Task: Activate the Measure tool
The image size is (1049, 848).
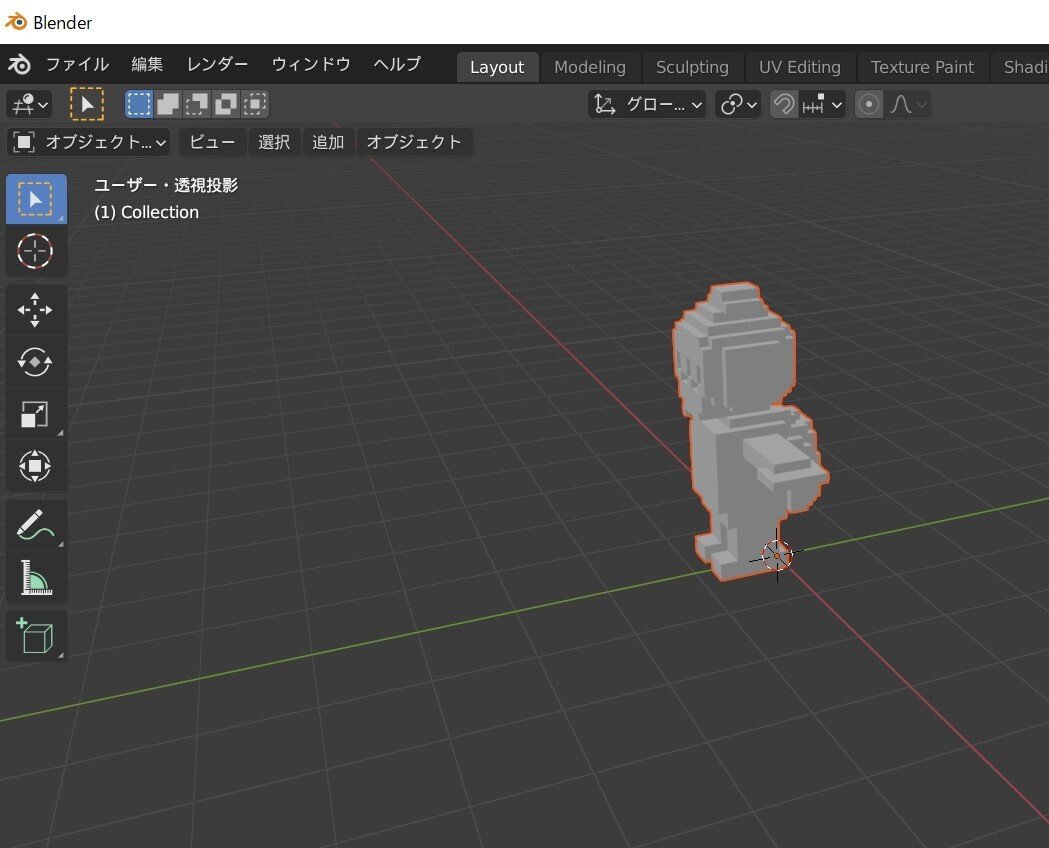Action: [36, 577]
